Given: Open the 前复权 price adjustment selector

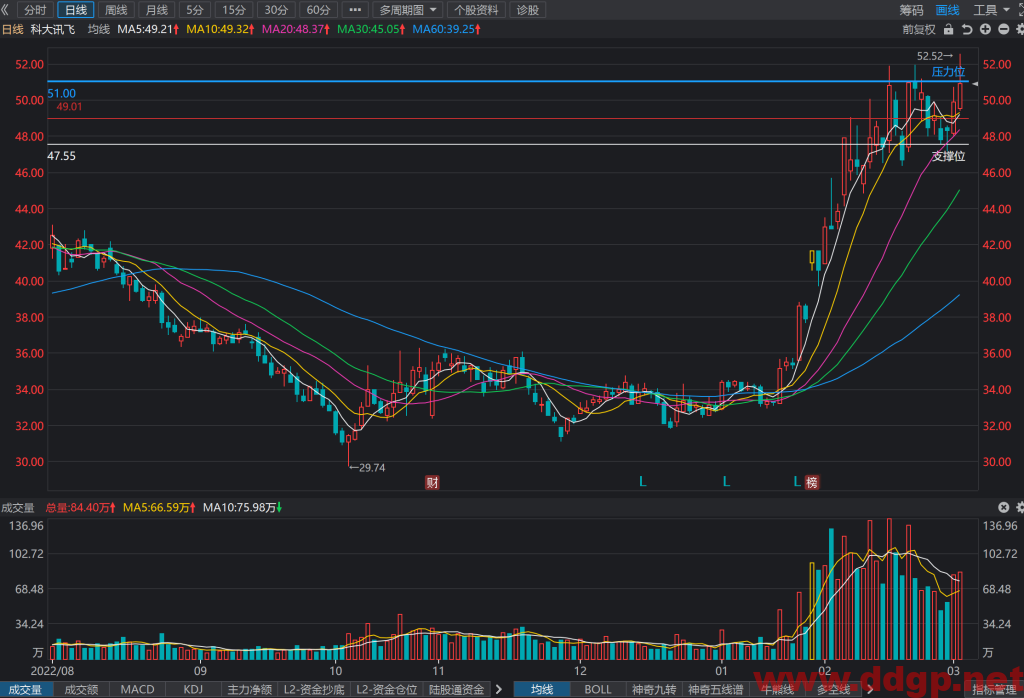Looking at the screenshot, I should pyautogui.click(x=919, y=29).
